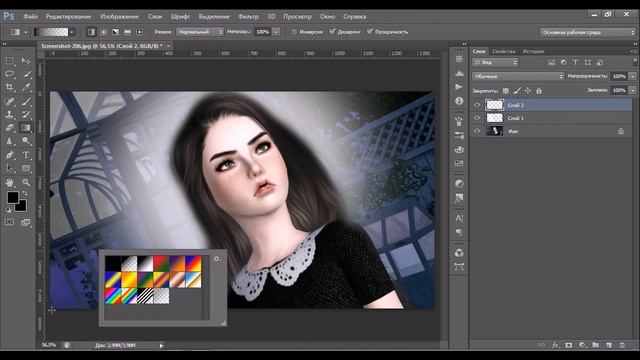Lock image pixels with brush lock icon
Image resolution: width=640 pixels, height=360 pixels.
(x=517, y=91)
